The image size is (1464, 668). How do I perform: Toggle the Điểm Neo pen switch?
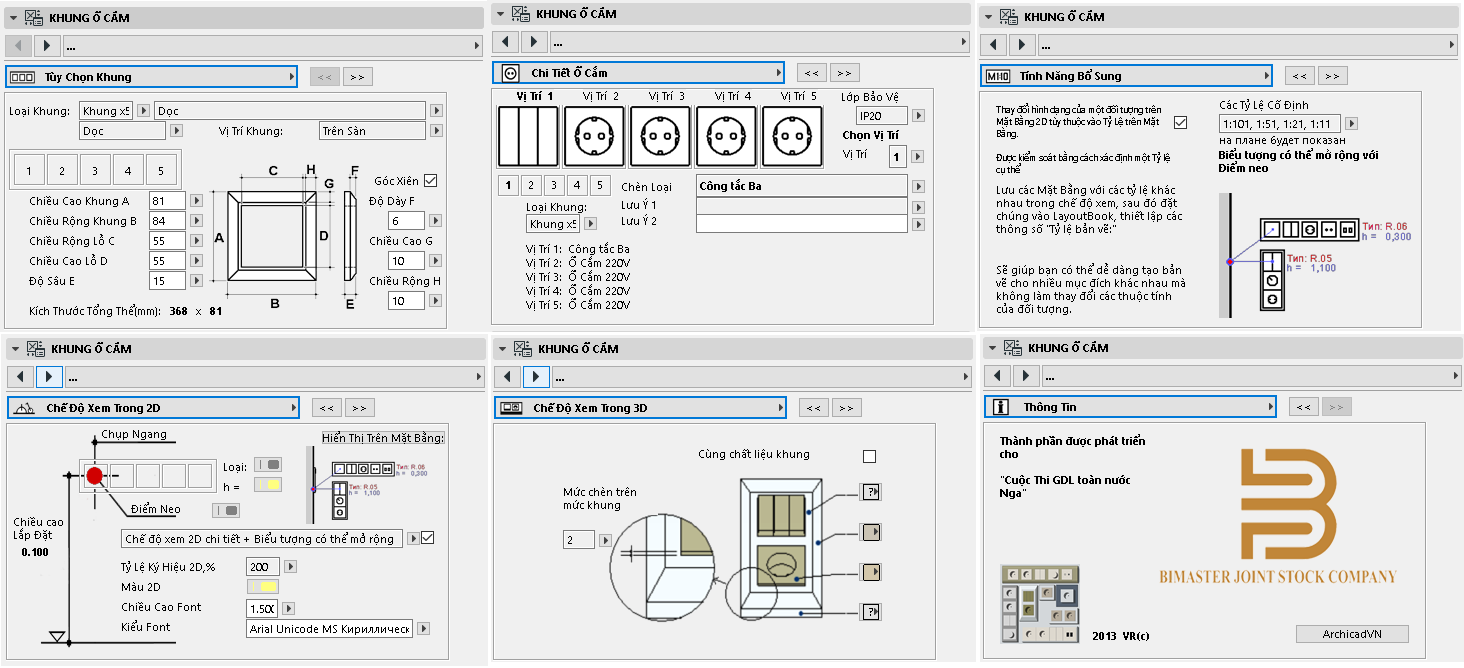point(226,510)
